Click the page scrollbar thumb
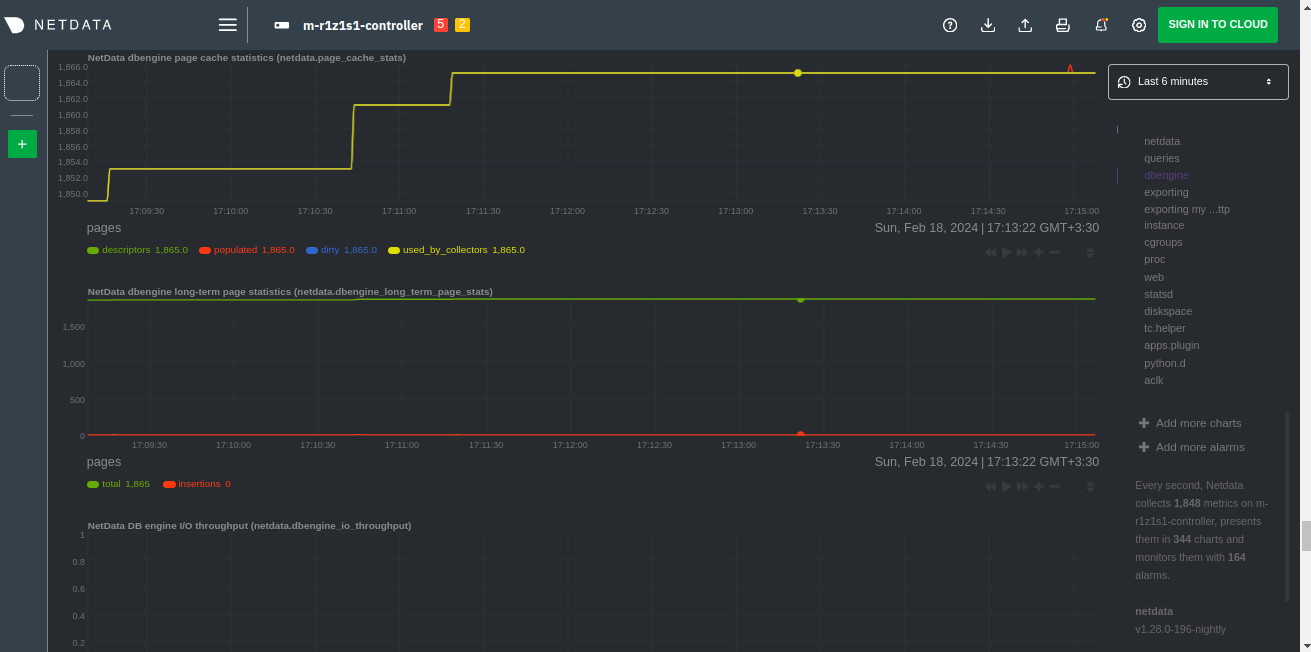 (1306, 535)
